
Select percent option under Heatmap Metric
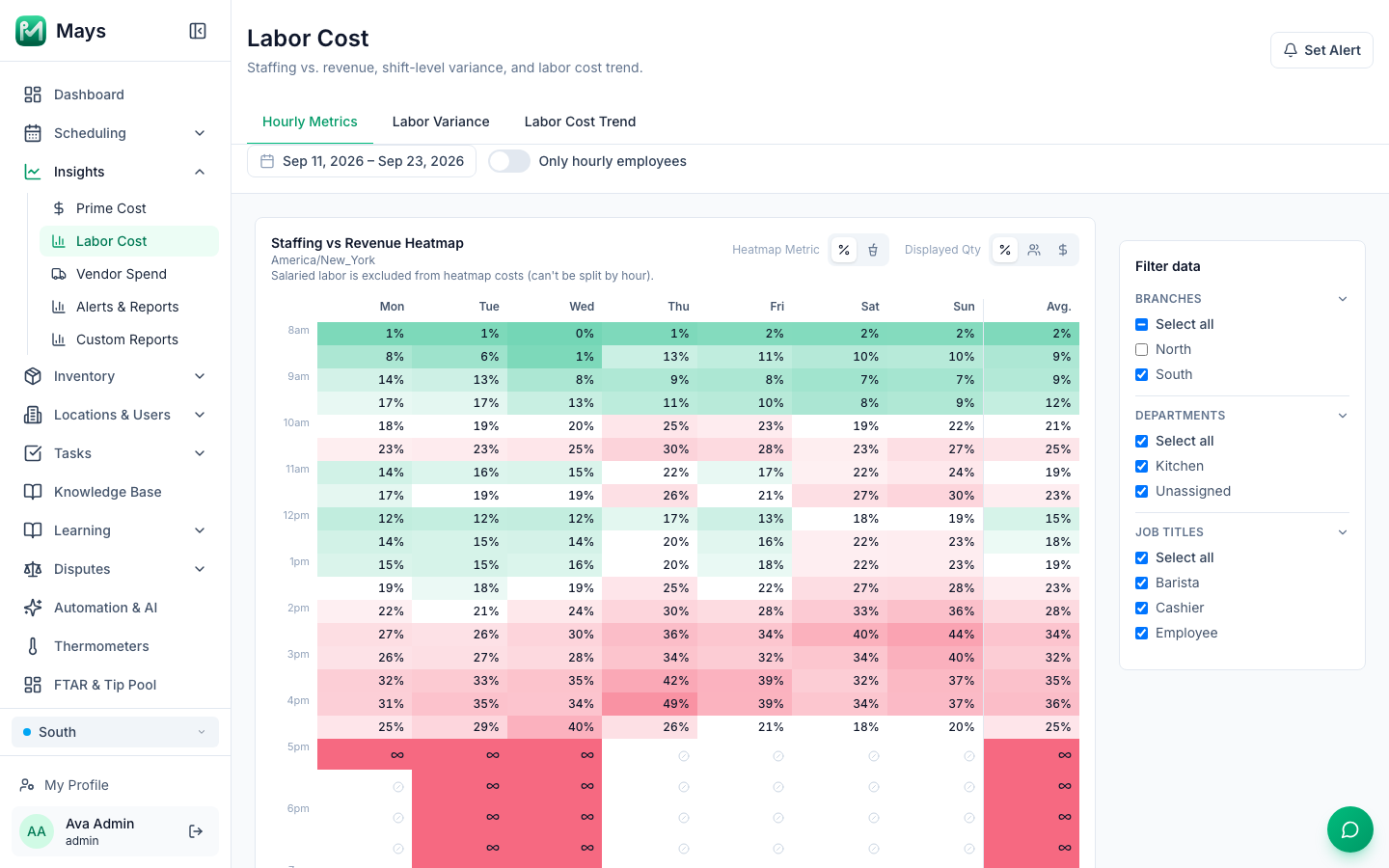click(844, 250)
